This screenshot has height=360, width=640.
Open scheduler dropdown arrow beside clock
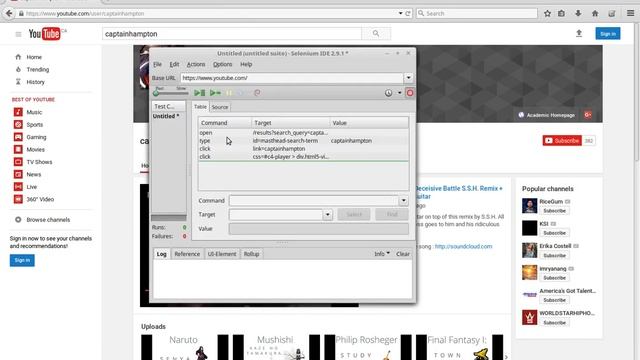(400, 93)
